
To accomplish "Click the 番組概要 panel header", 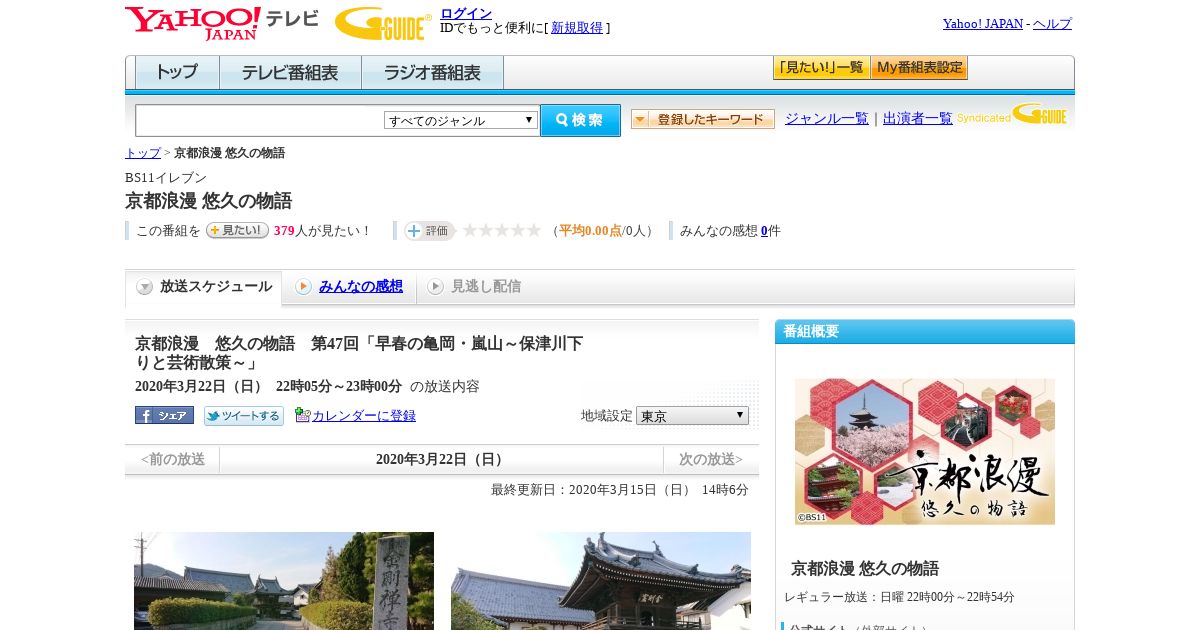I will [x=925, y=332].
